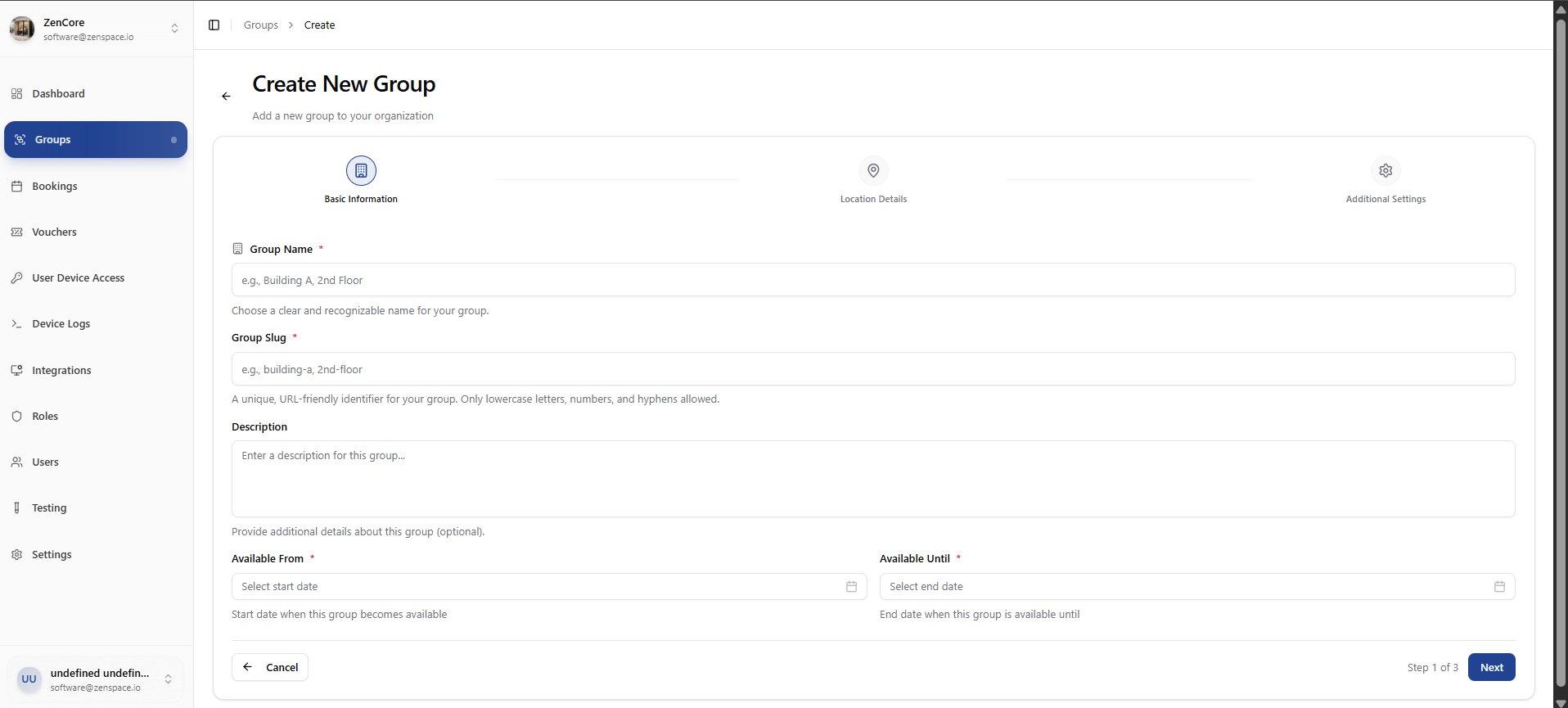Click the Device Logs terminal icon
The image size is (1568, 708).
tap(16, 324)
